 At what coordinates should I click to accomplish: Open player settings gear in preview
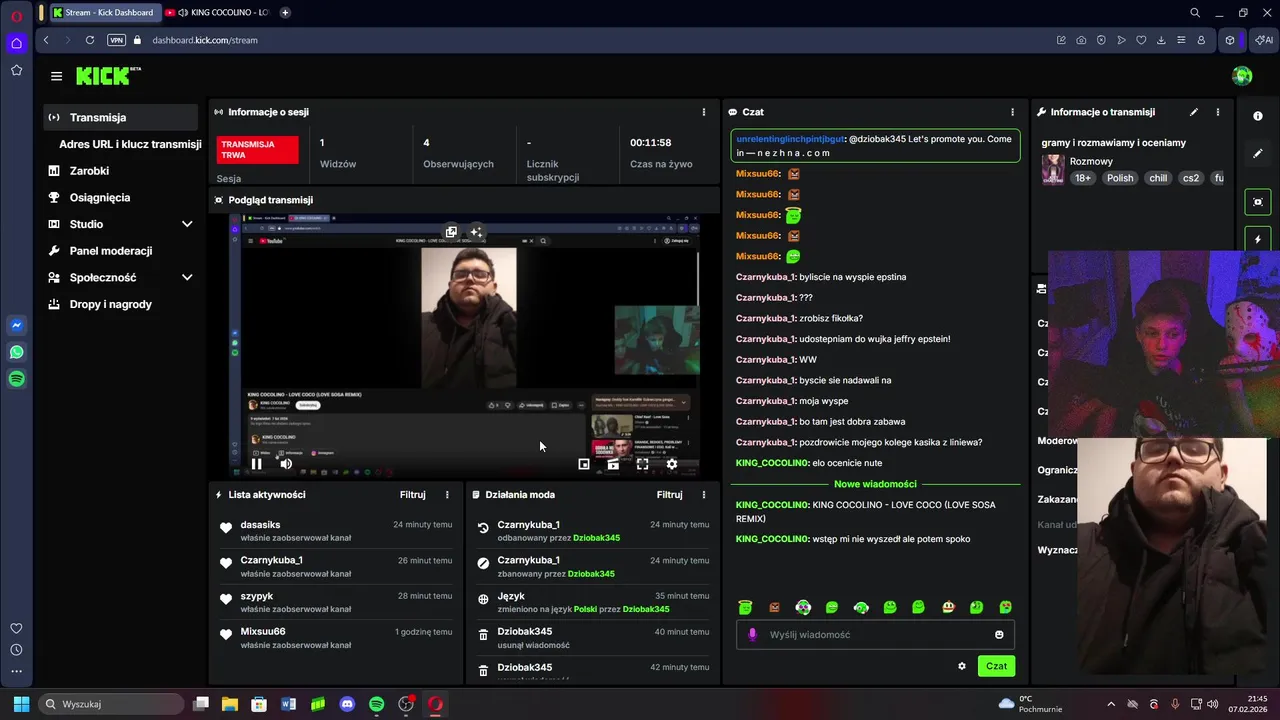(x=672, y=464)
